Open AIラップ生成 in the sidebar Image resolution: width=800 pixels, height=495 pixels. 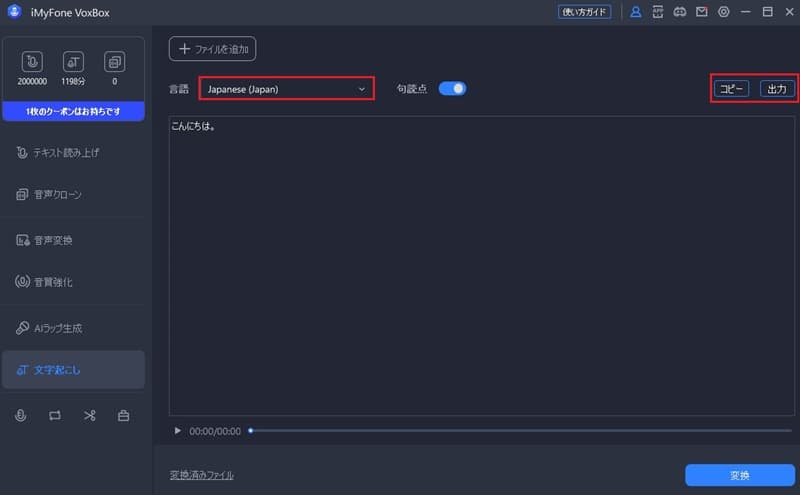[73, 328]
